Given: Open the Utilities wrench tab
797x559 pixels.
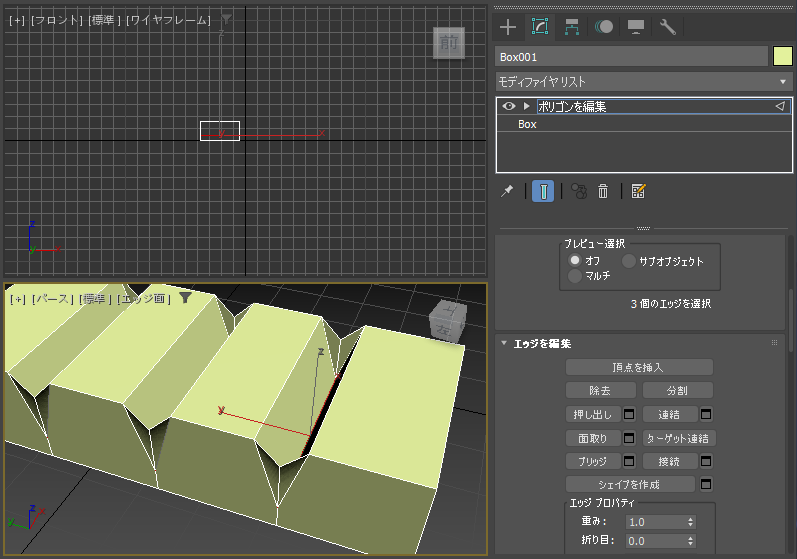Looking at the screenshot, I should (x=668, y=27).
